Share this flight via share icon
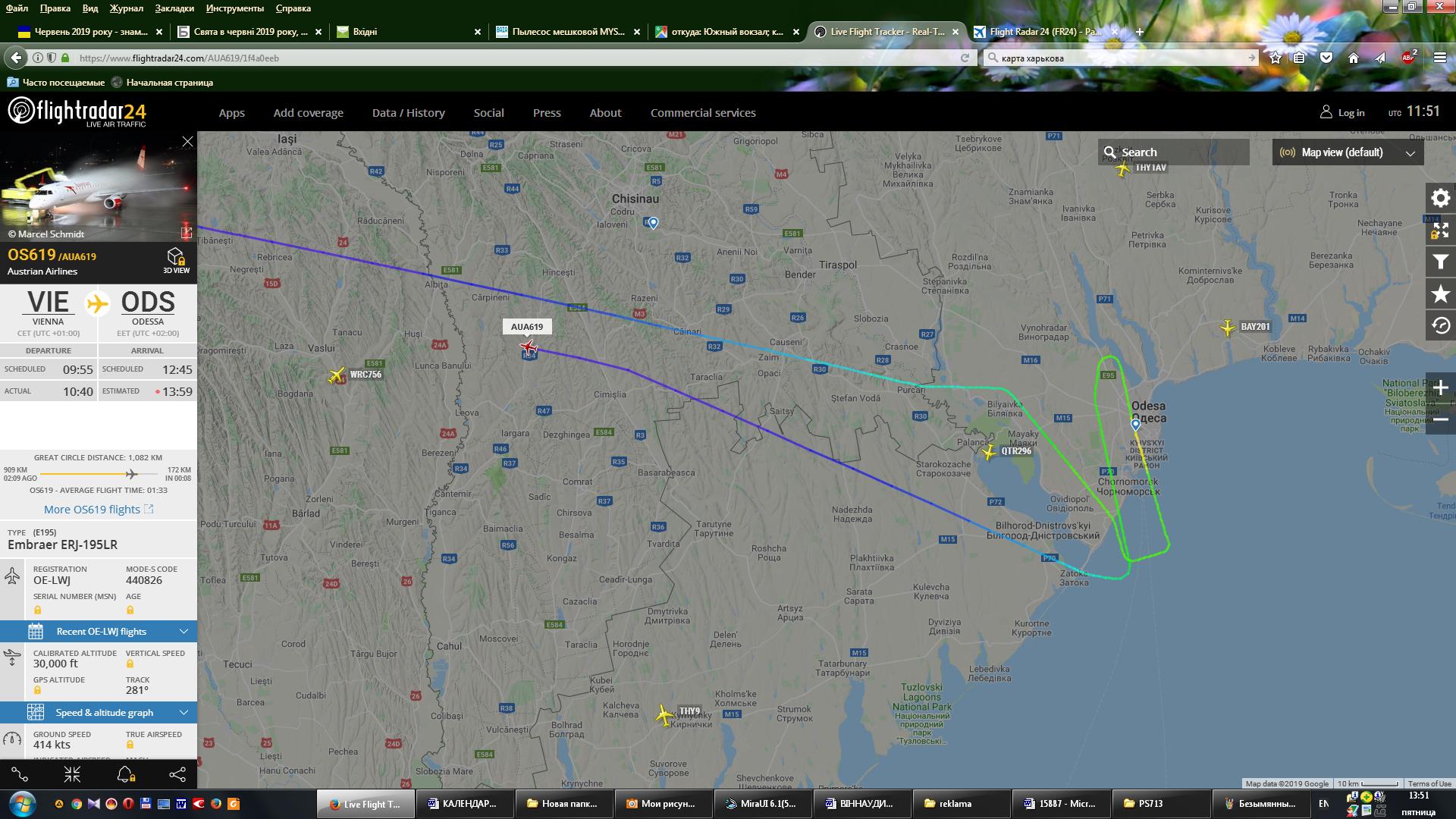Image resolution: width=1456 pixels, height=819 pixels. tap(177, 774)
